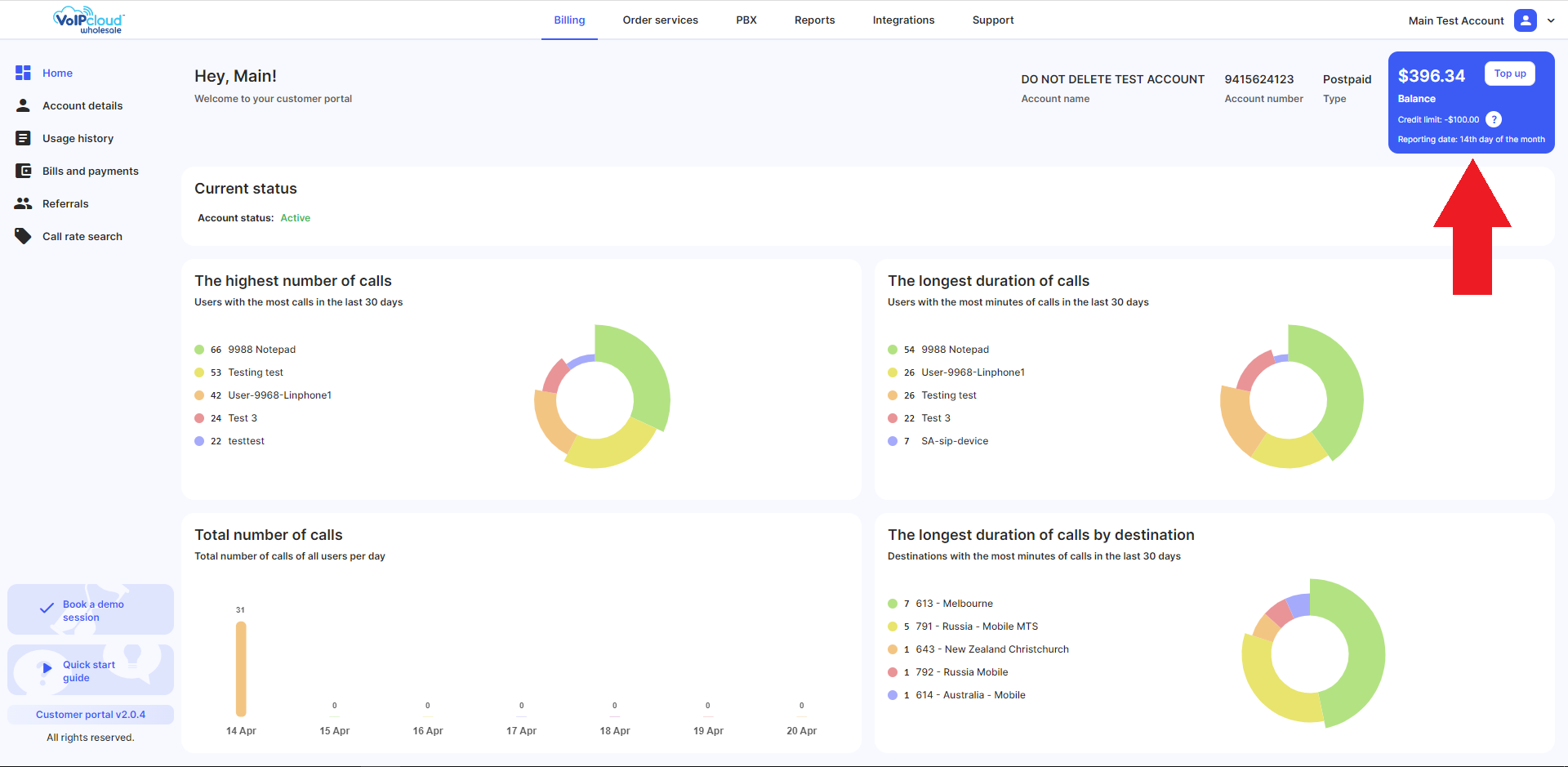
Task: Switch to the PBX tab
Action: point(746,20)
